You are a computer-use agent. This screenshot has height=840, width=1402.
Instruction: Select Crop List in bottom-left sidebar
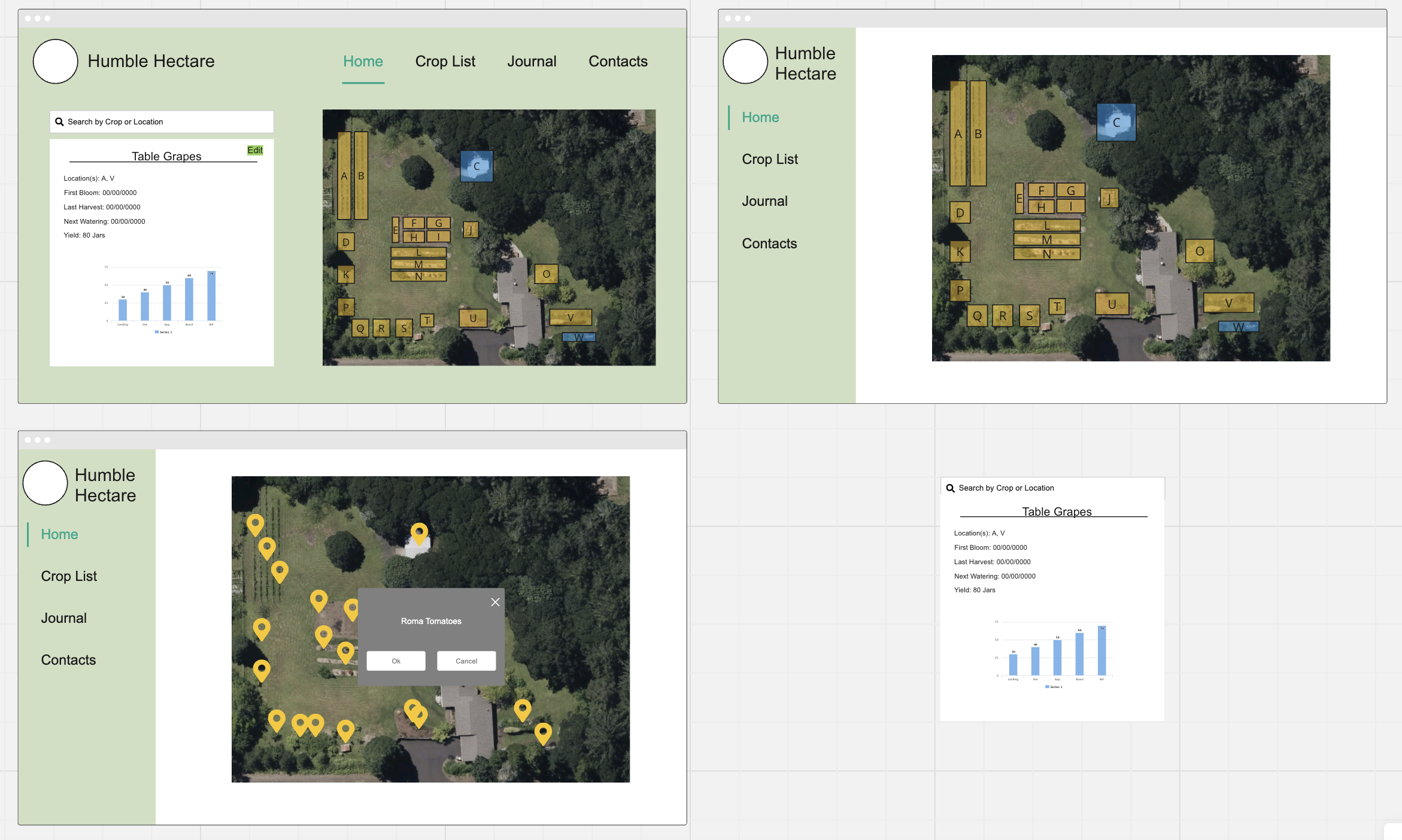pos(69,576)
